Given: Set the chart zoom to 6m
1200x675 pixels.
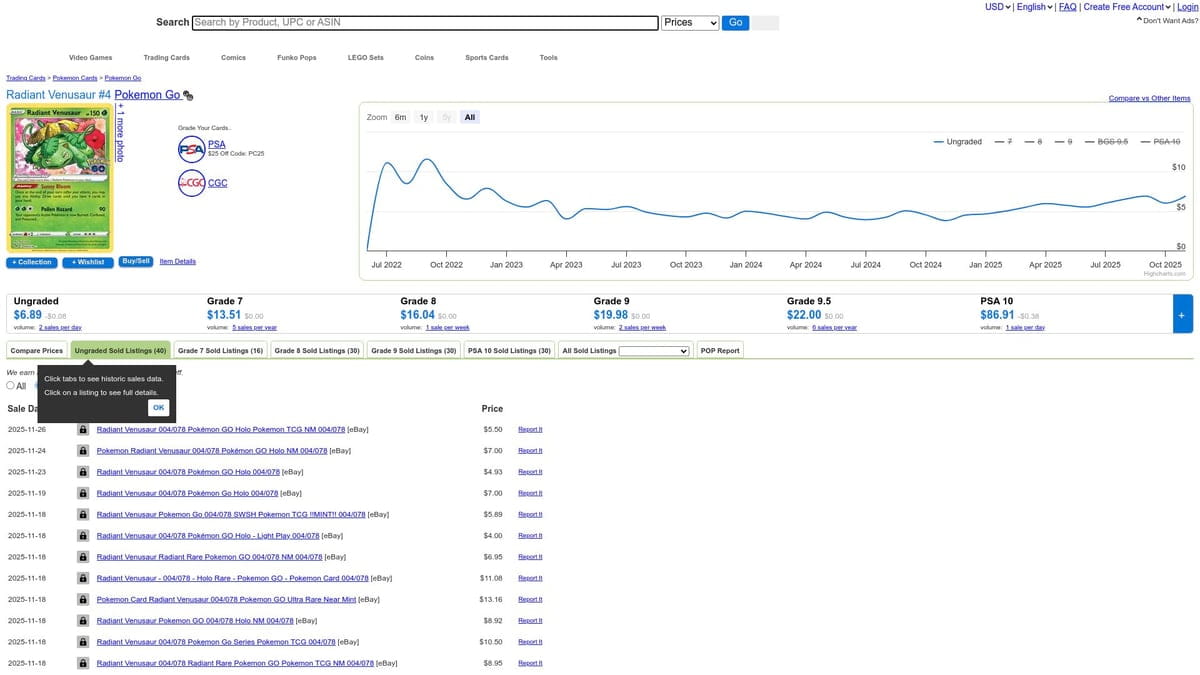Looking at the screenshot, I should click(x=400, y=117).
